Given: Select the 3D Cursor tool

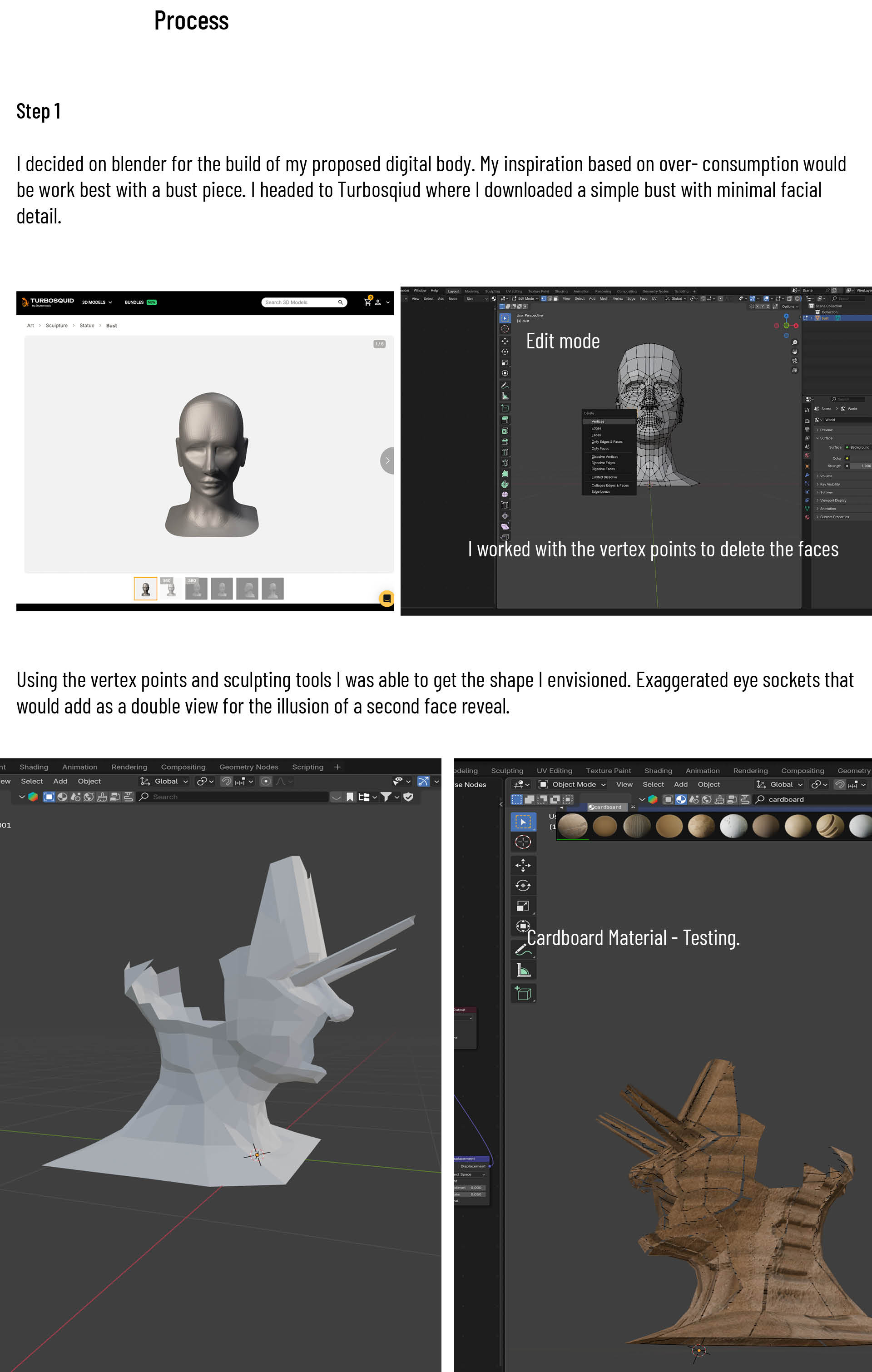Looking at the screenshot, I should 523,842.
